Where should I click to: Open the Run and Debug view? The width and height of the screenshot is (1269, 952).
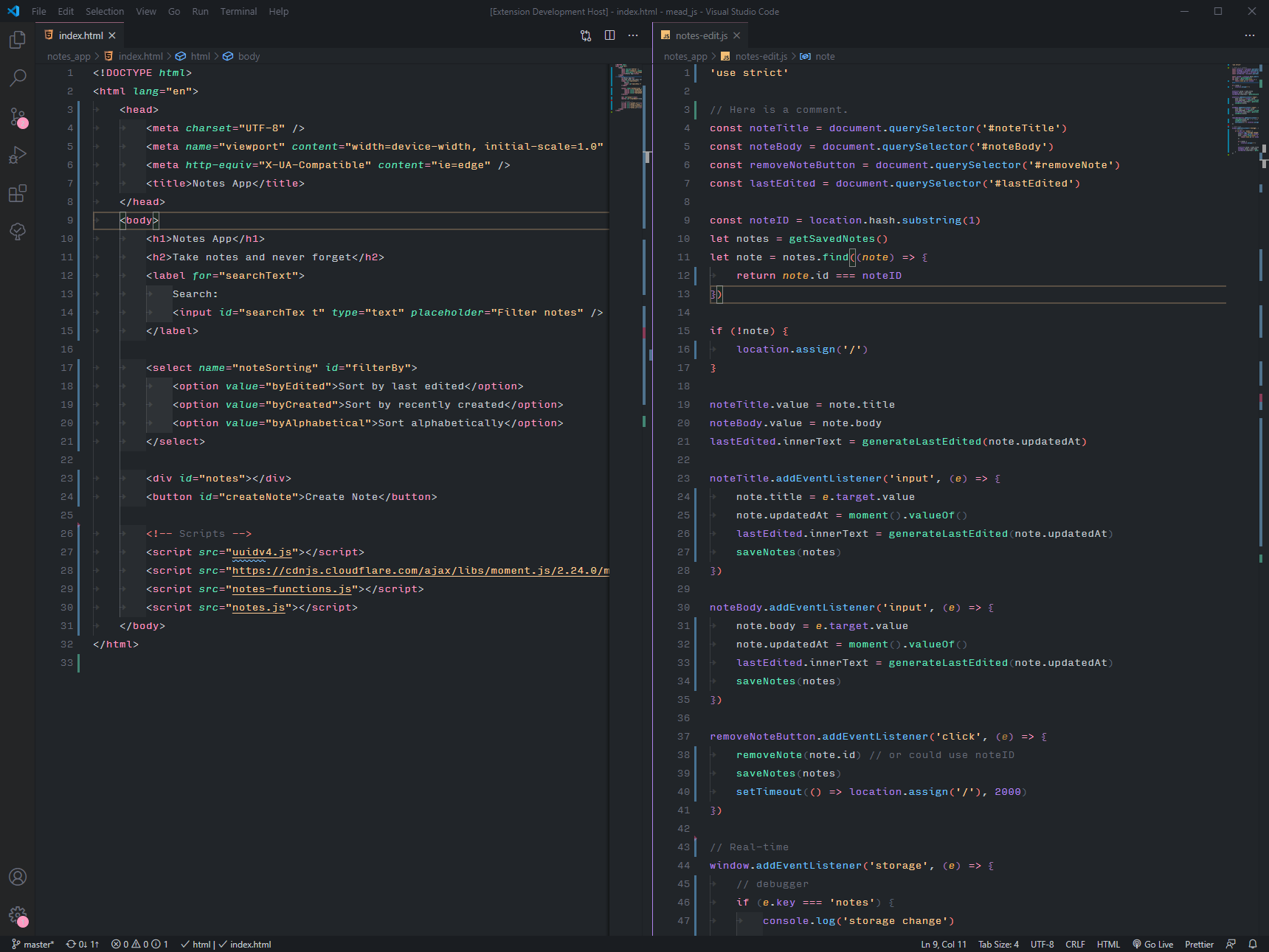(18, 155)
